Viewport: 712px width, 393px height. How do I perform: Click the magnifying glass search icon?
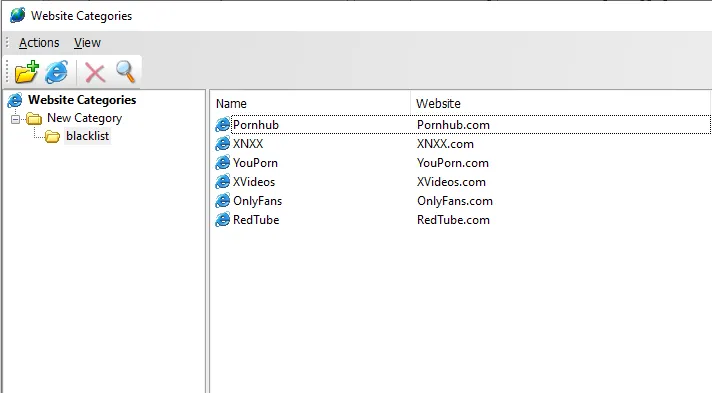pos(125,72)
